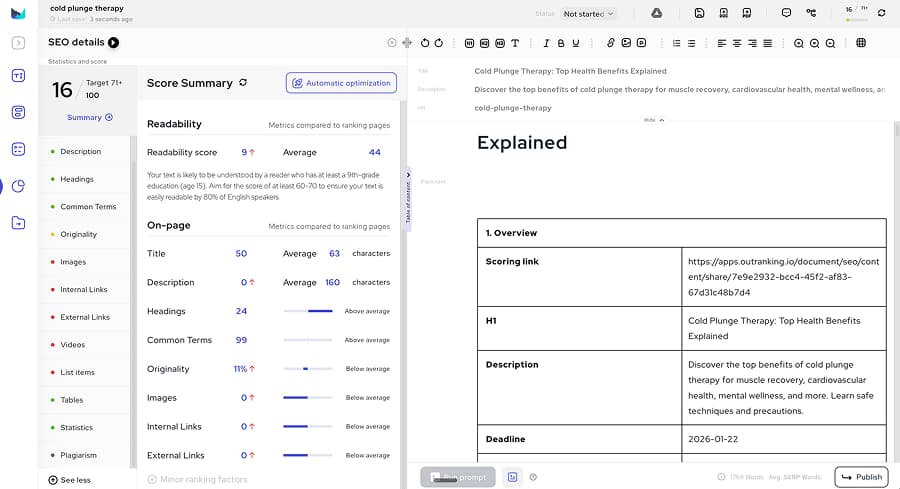Refresh the Score Summary

[243, 83]
